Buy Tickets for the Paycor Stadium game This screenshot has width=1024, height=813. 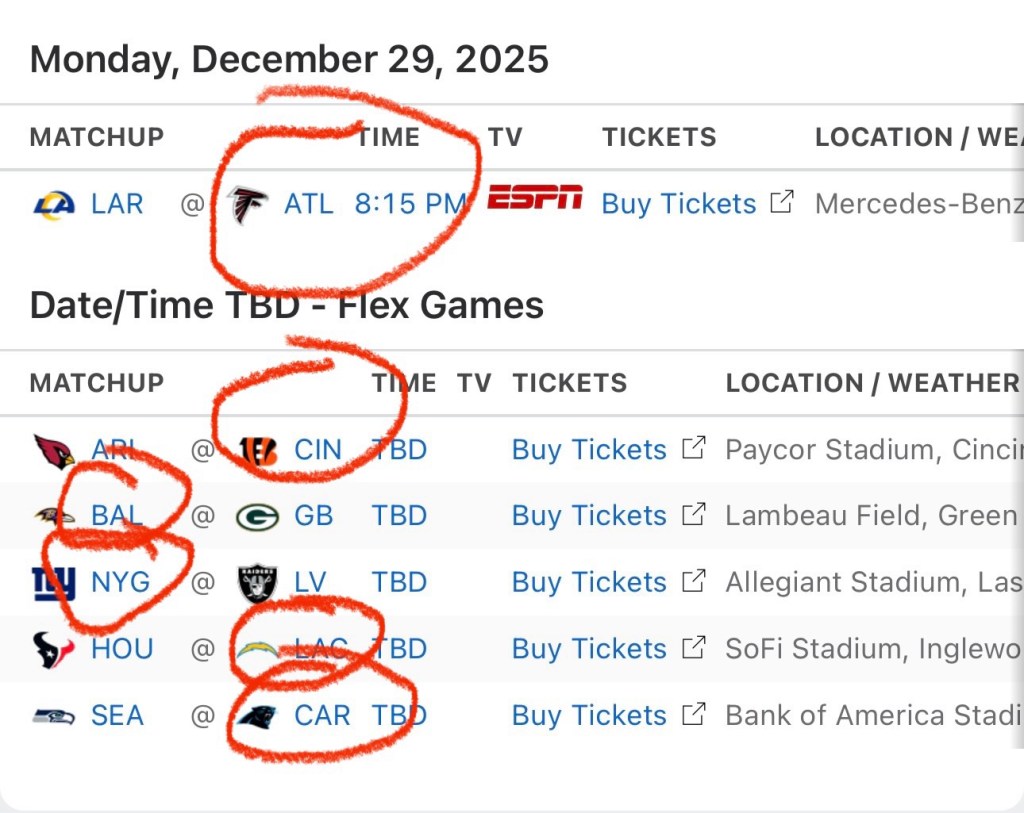coord(589,450)
